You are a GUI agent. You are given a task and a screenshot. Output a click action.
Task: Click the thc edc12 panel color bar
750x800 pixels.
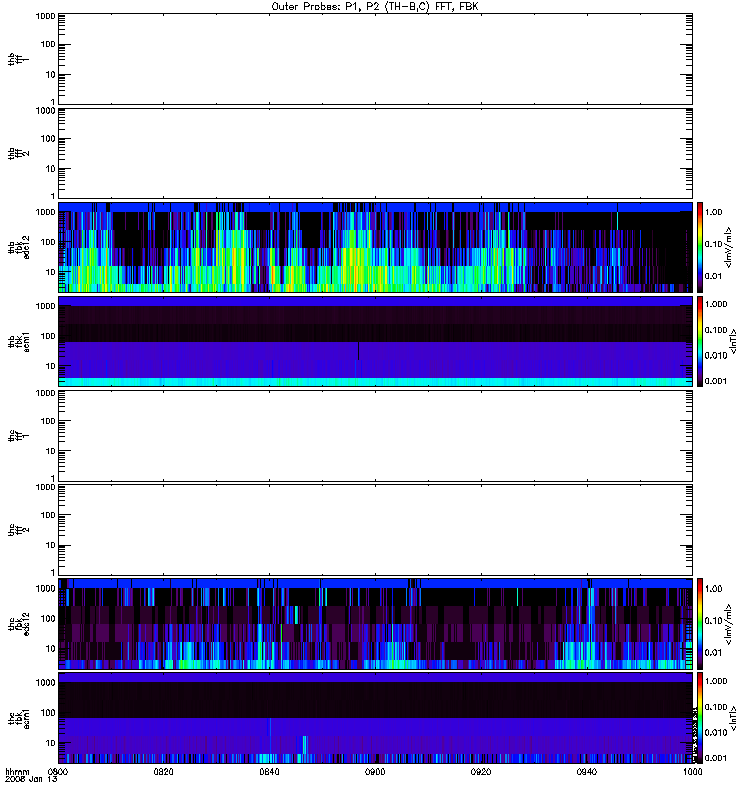tap(700, 624)
